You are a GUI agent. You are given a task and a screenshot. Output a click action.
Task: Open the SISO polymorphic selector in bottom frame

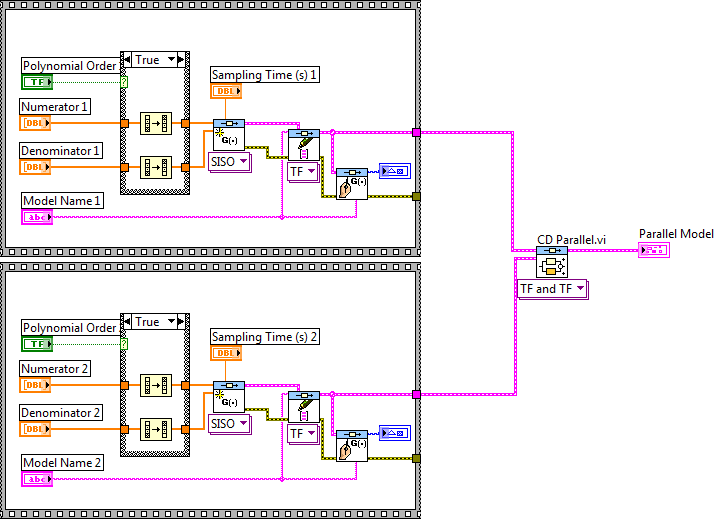[229, 424]
